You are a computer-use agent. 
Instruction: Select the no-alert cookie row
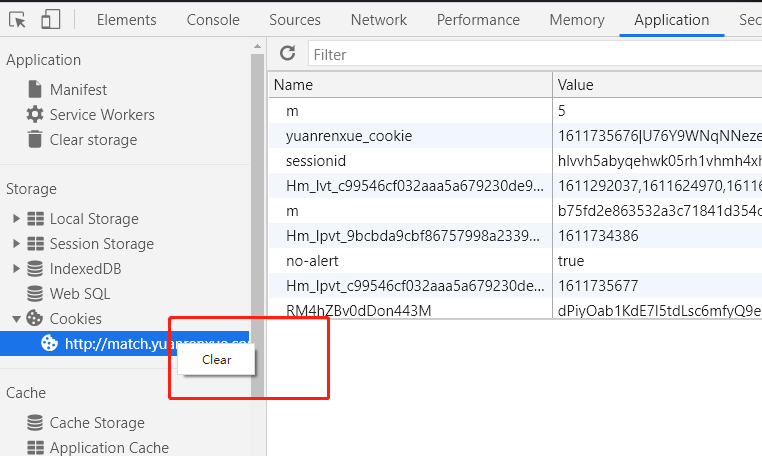point(515,261)
